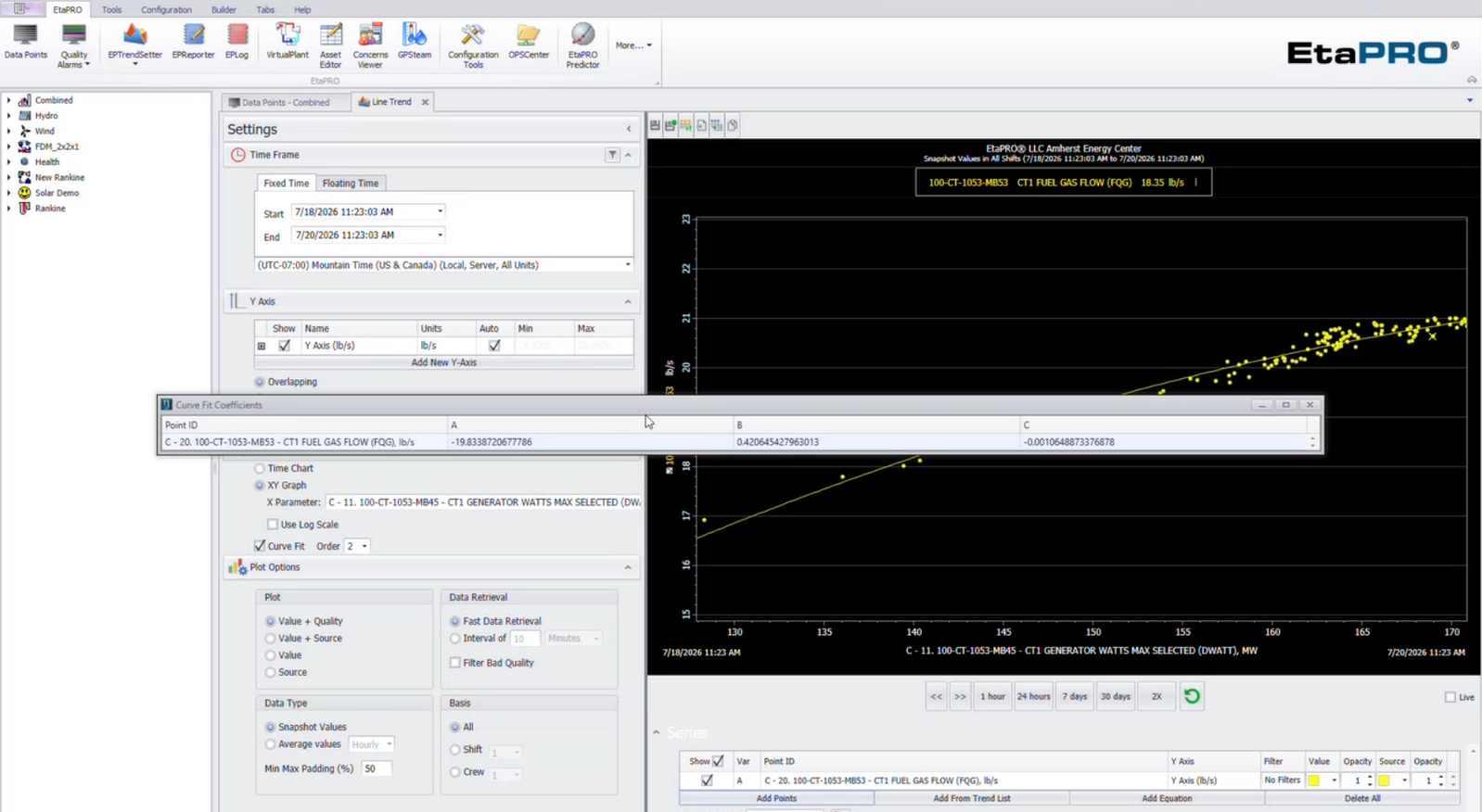Launch GPSteam from the ribbon
The height and width of the screenshot is (812, 1482).
415,43
